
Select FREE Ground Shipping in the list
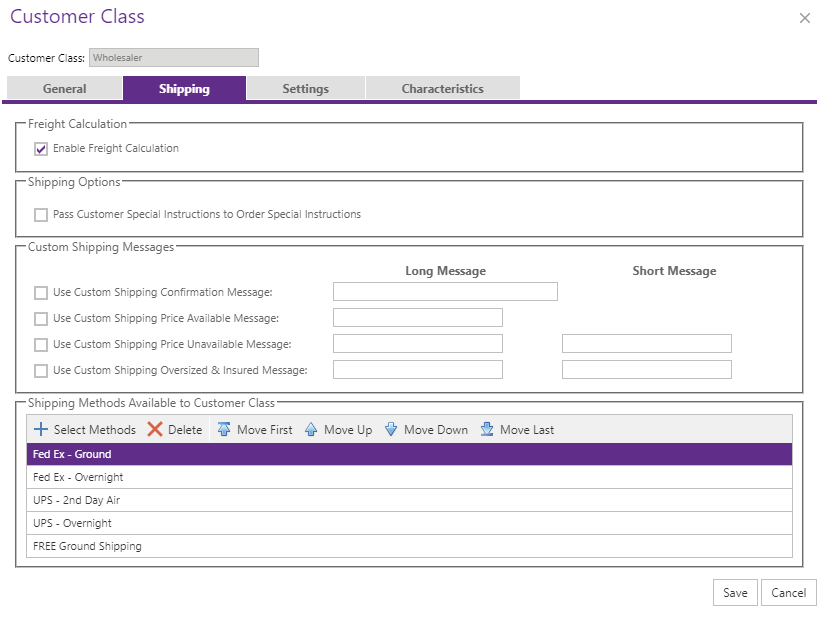409,546
